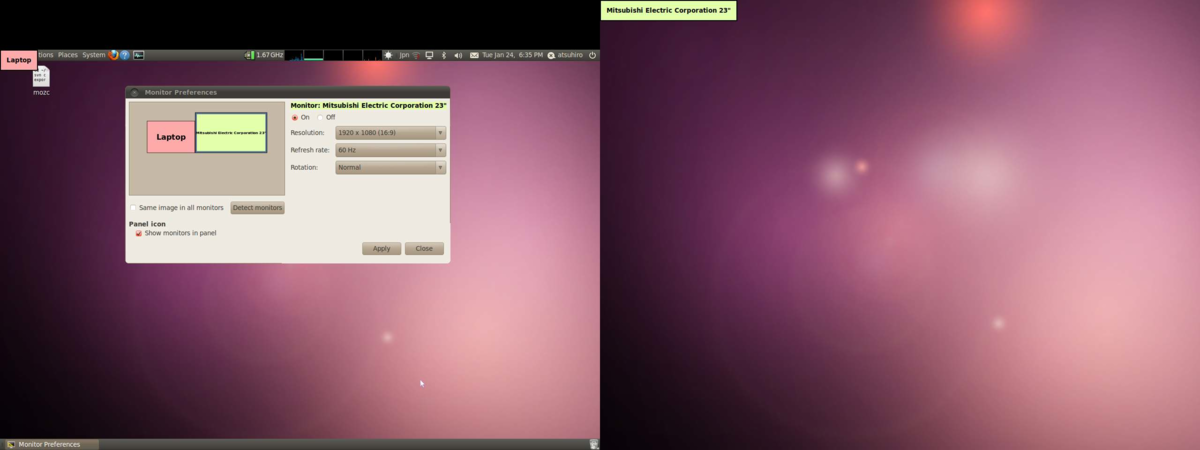This screenshot has height=450, width=1200.
Task: Select the mozc file on desktop
Action: tap(41, 80)
